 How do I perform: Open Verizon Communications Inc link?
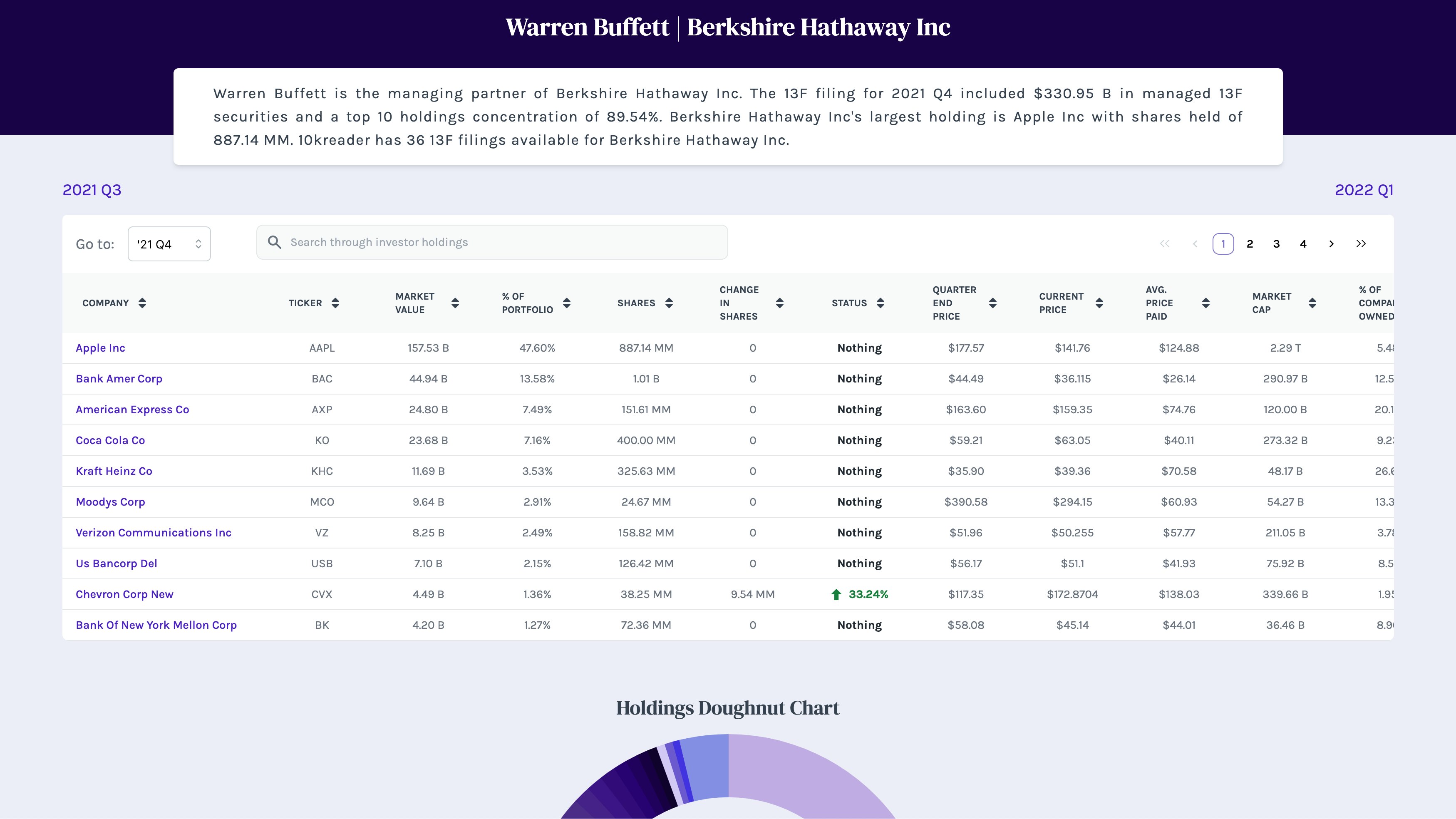click(x=153, y=533)
